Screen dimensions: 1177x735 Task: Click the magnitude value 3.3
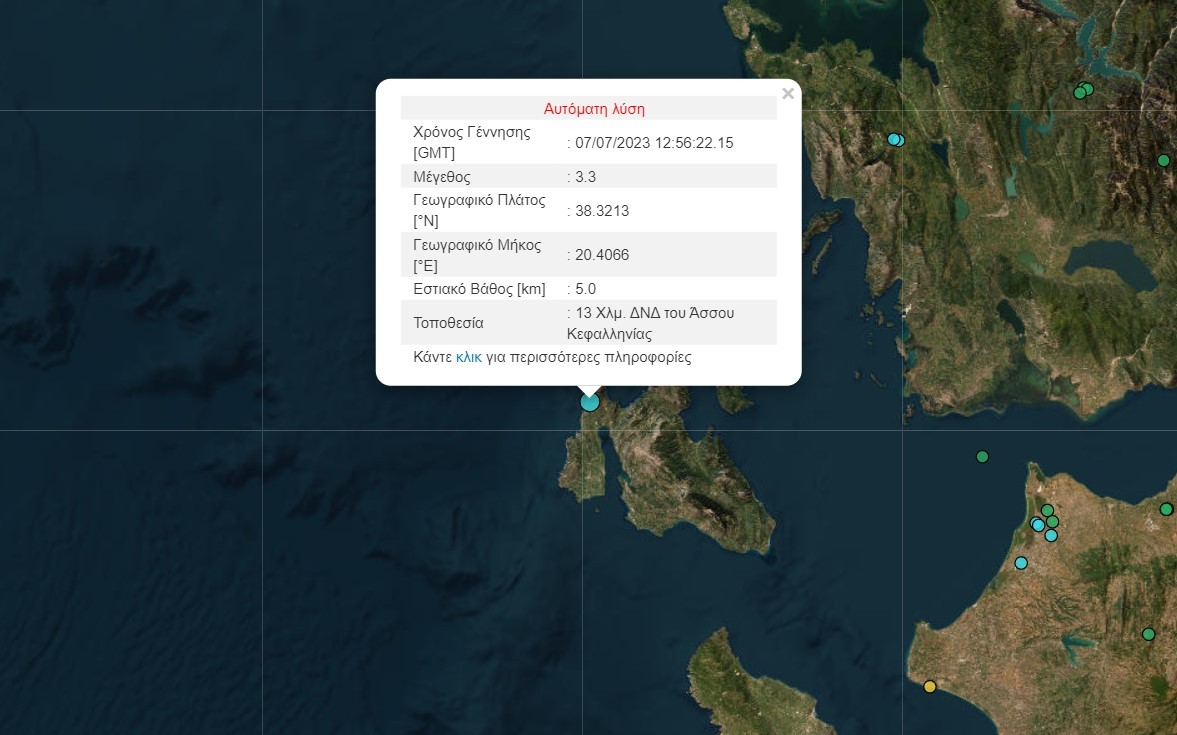pos(586,177)
